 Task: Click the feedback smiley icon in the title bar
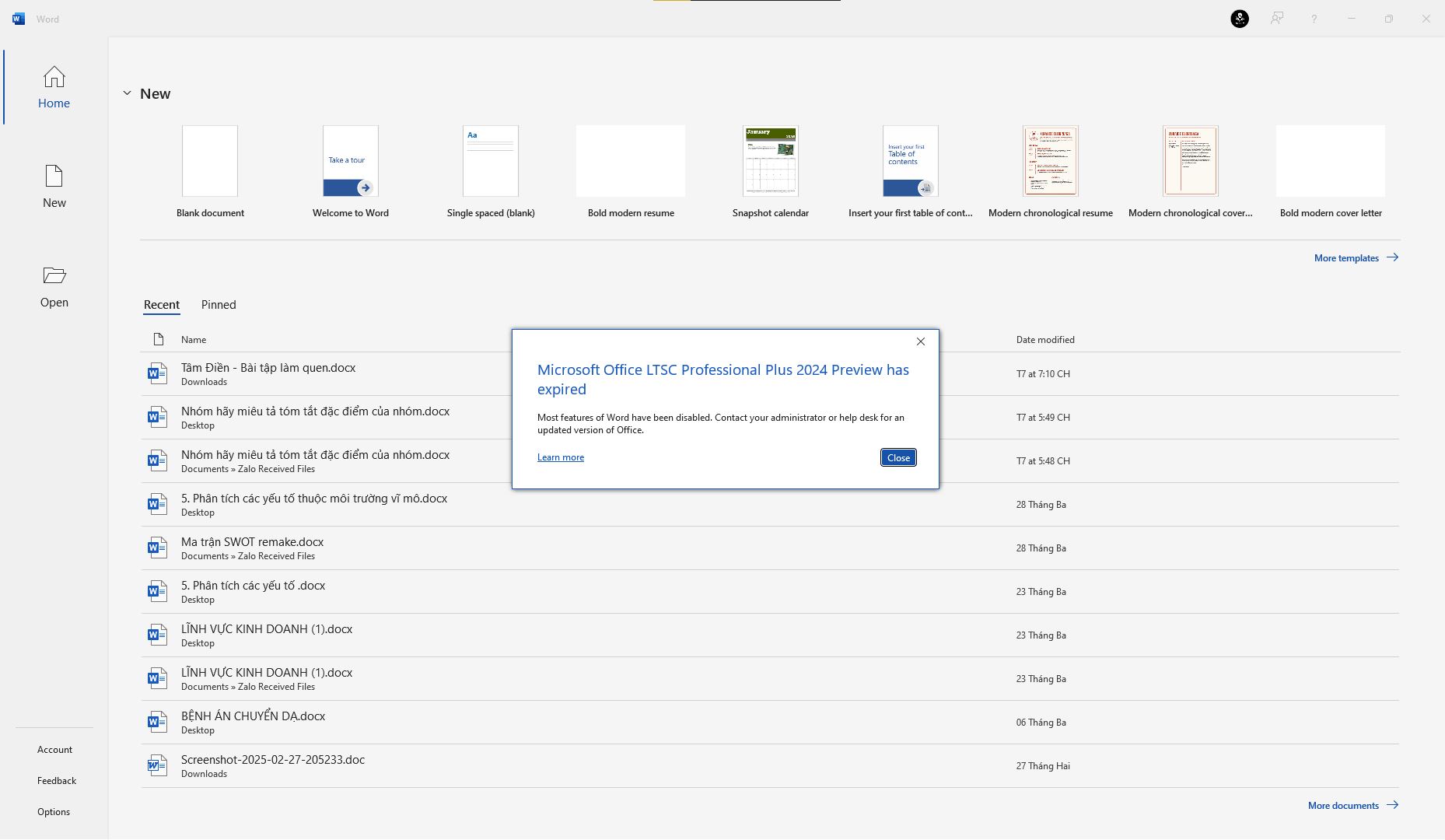pos(1276,18)
